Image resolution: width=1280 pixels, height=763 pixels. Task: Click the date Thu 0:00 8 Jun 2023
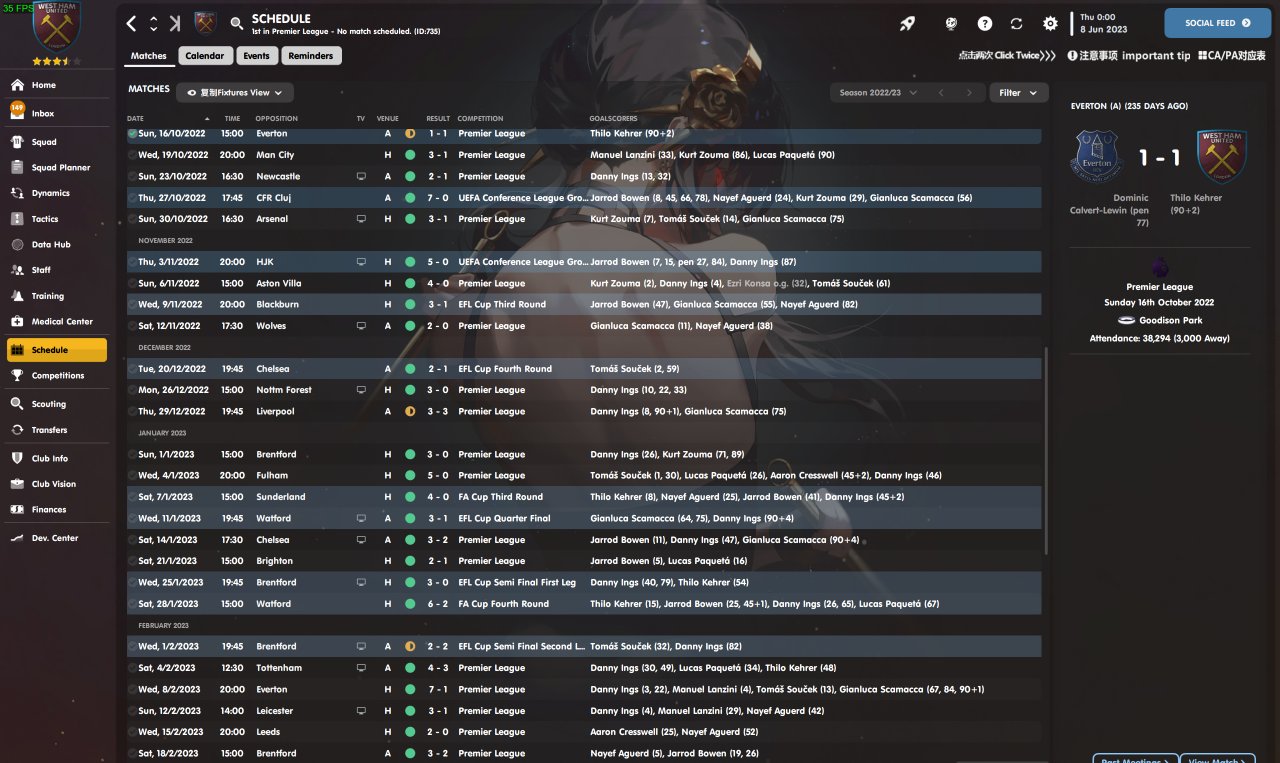point(1104,23)
